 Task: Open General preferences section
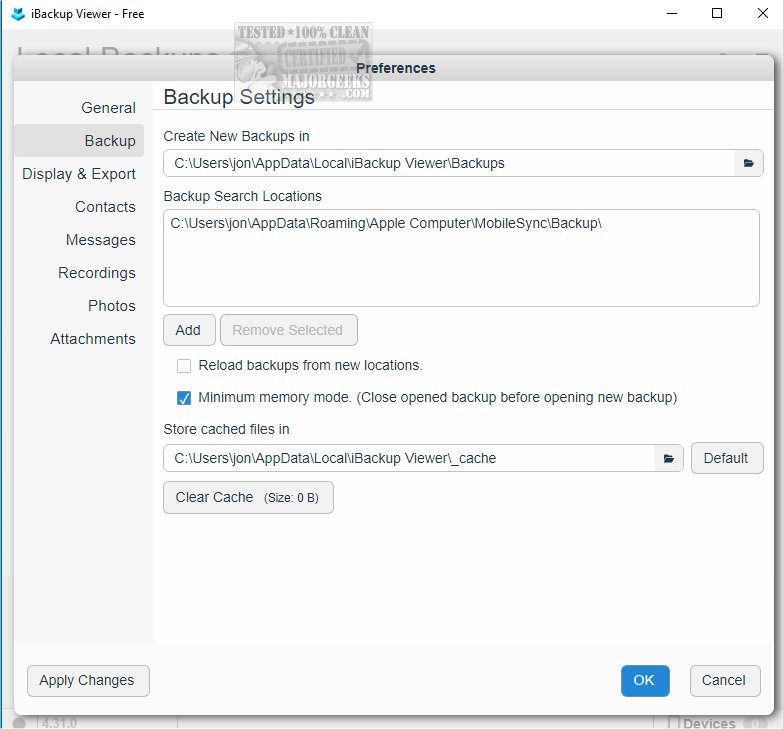pos(108,108)
